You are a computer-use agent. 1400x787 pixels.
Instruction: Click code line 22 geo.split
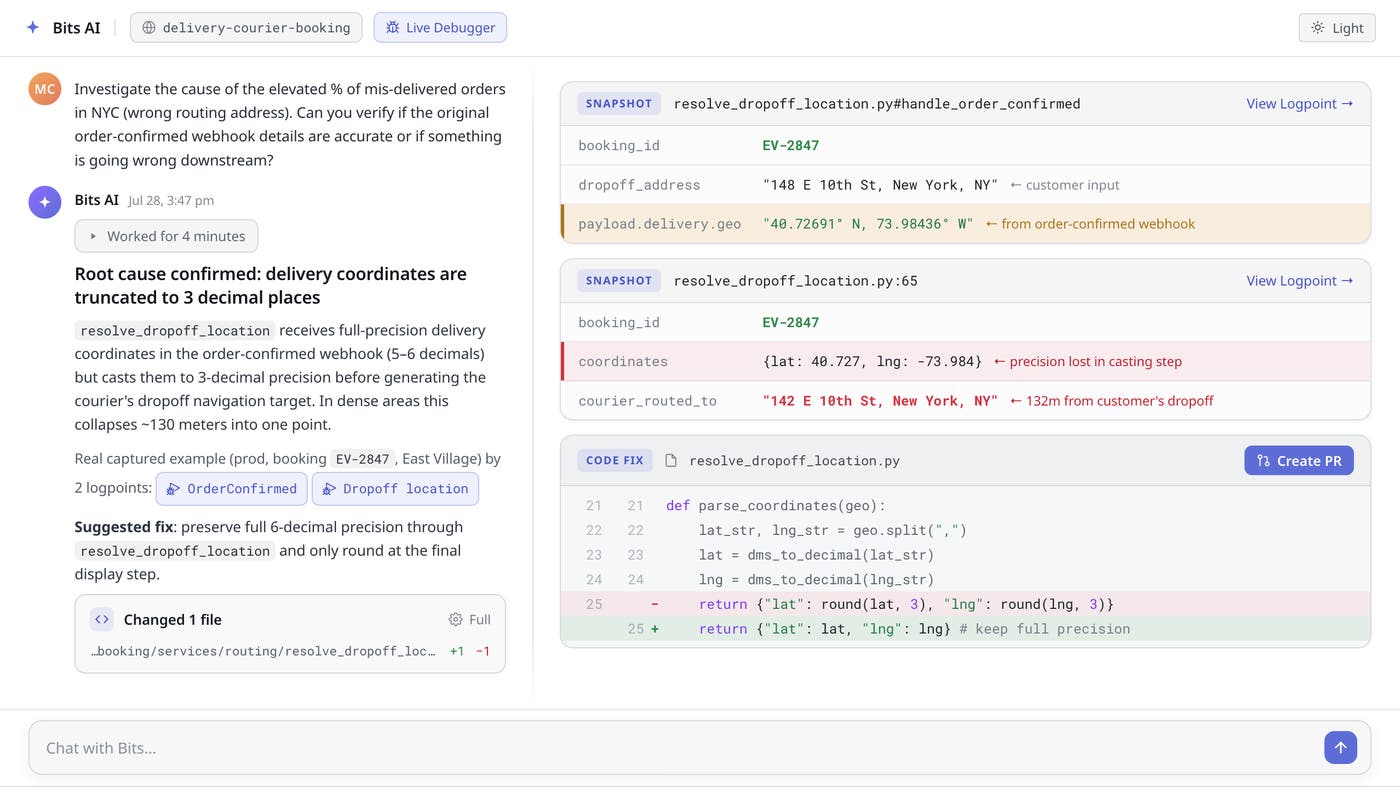[965, 530]
